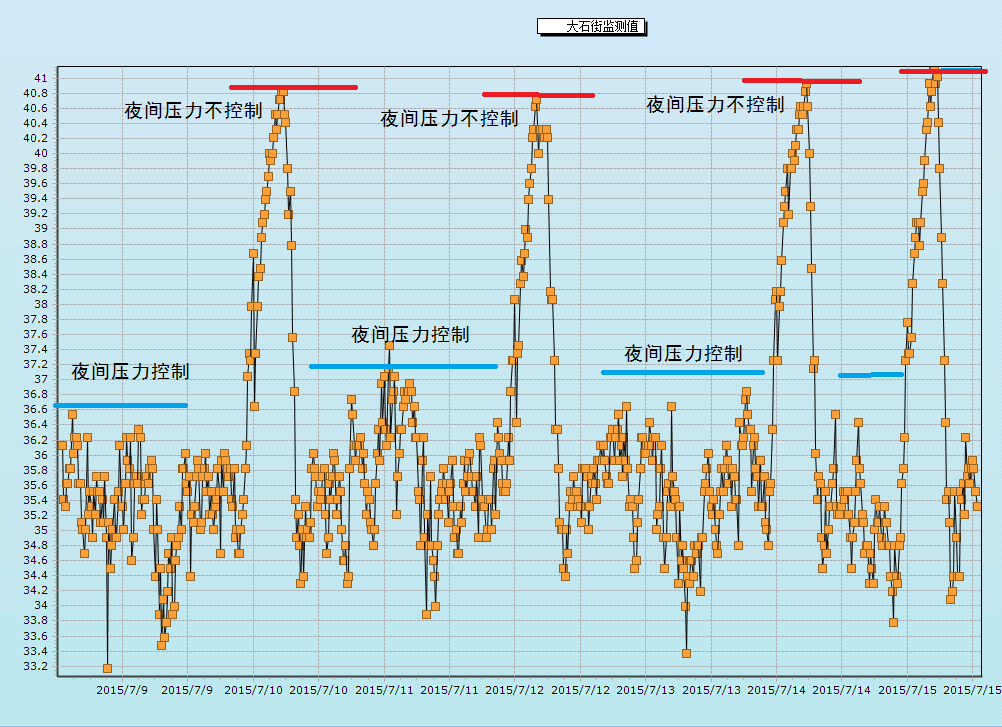This screenshot has height=727, width=1002.
Task: Pick the y-axis label 34.4
Action: click(36, 575)
